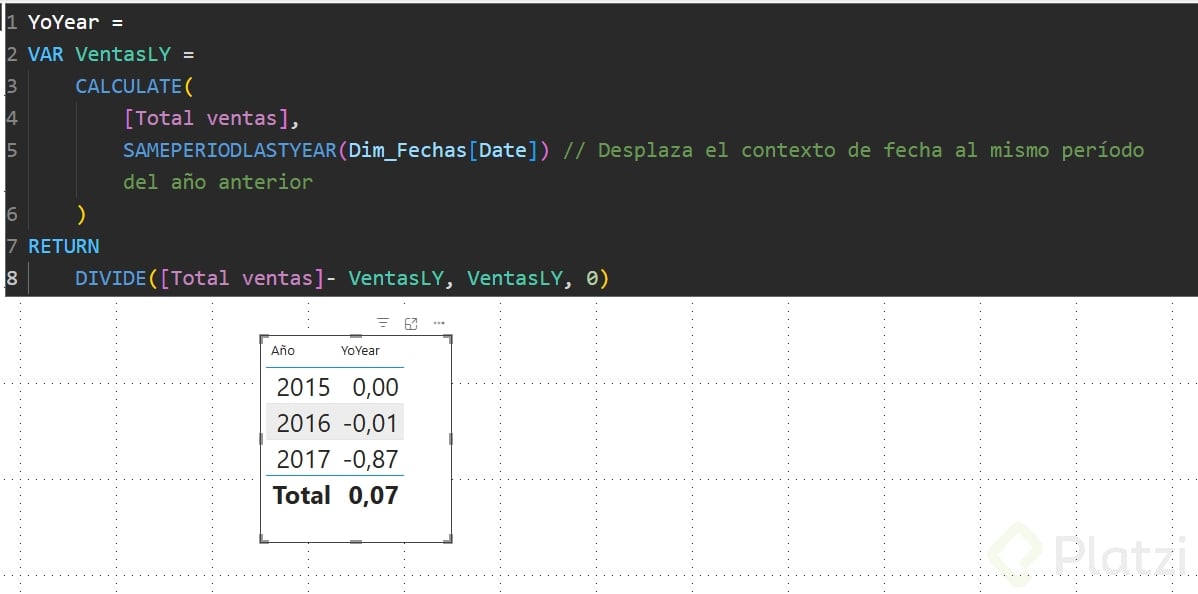
Task: Sort by the Año column header
Action: 283,351
